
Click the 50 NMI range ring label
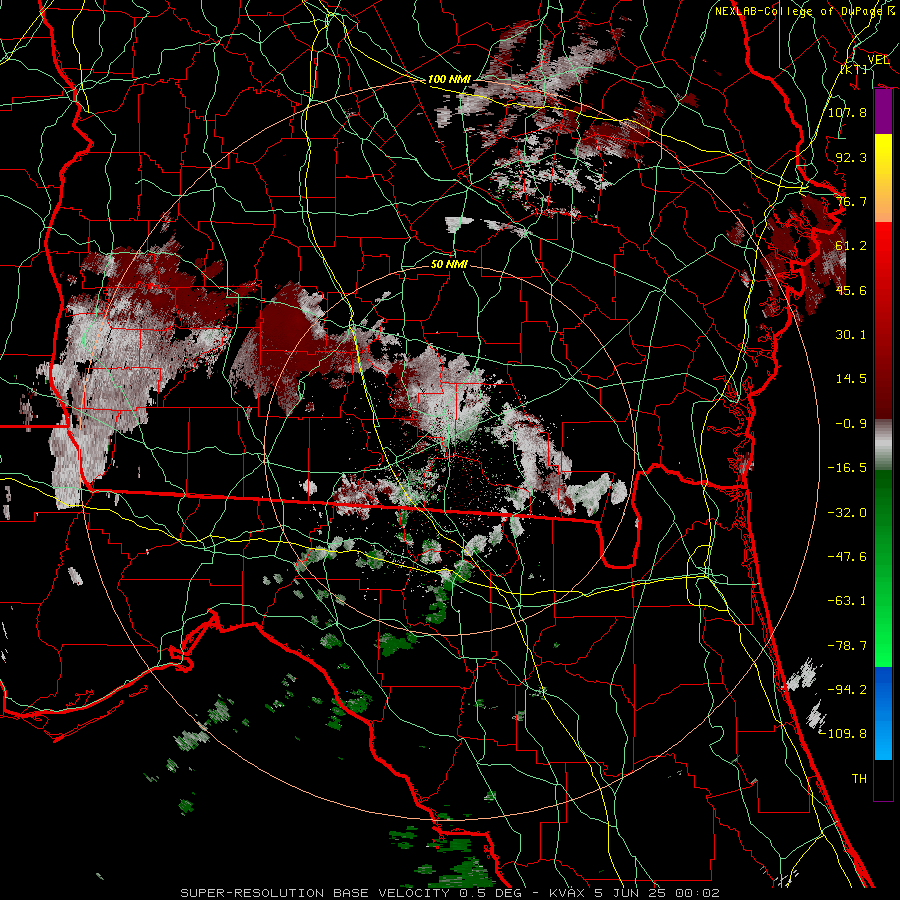click(449, 264)
